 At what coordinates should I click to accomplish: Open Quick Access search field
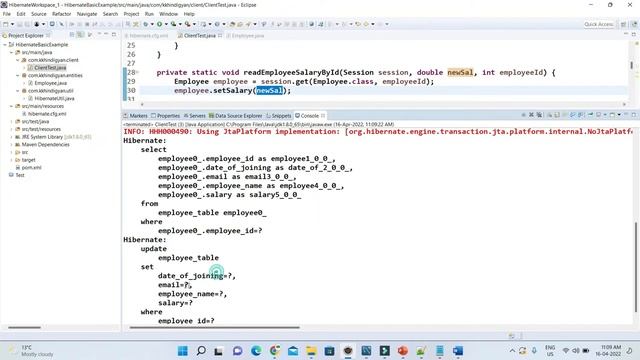(599, 24)
